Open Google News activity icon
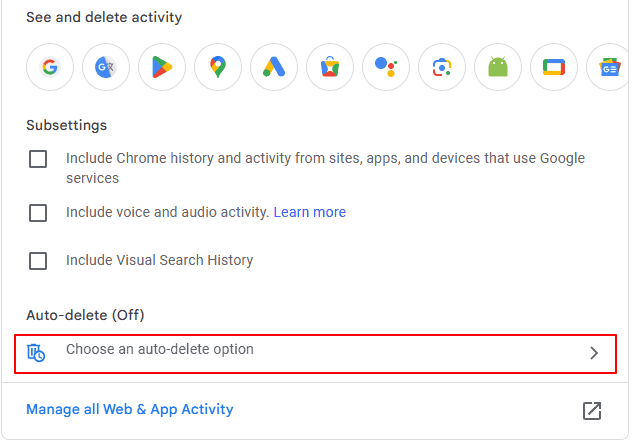 coord(607,67)
